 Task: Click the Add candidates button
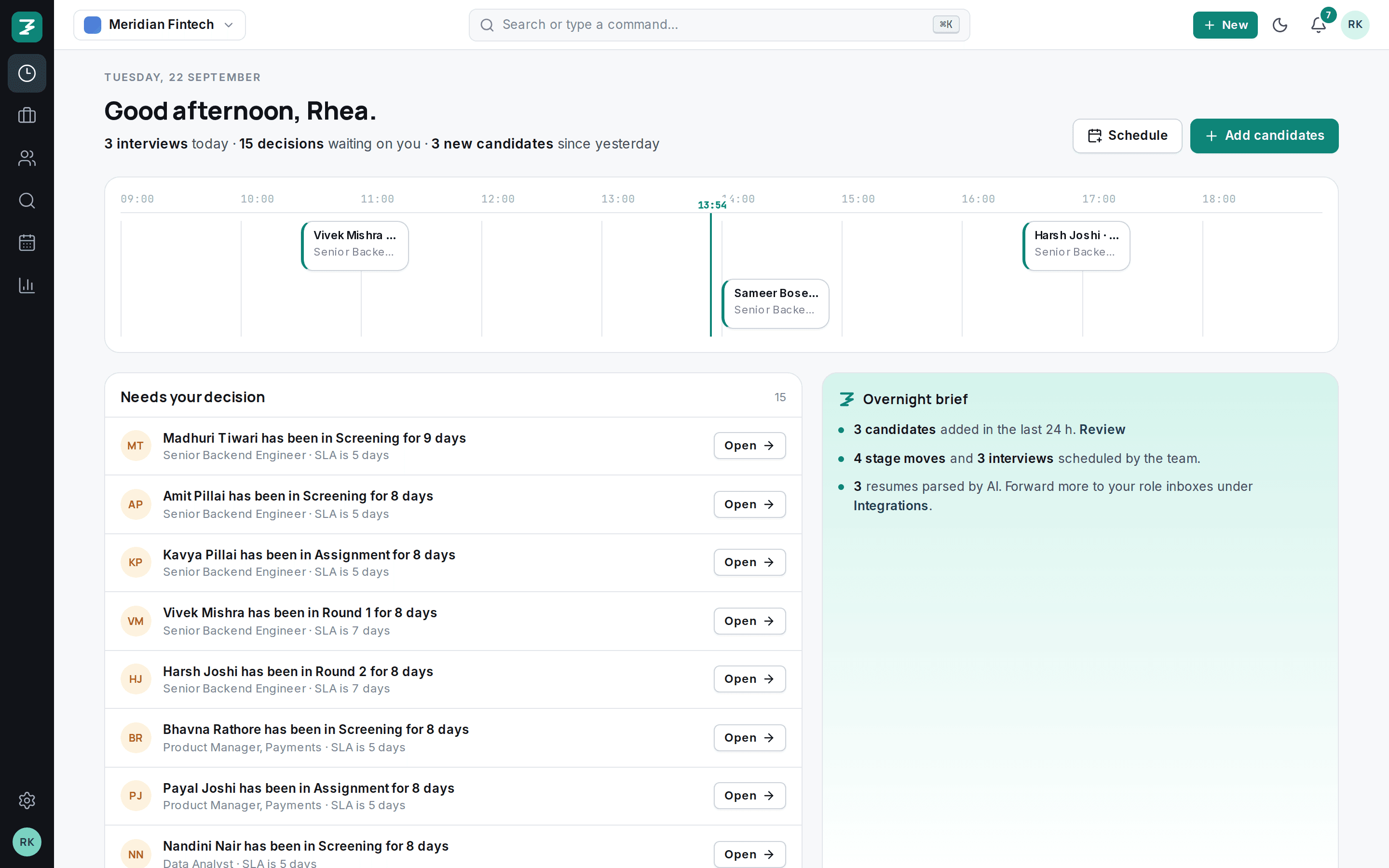pyautogui.click(x=1264, y=136)
